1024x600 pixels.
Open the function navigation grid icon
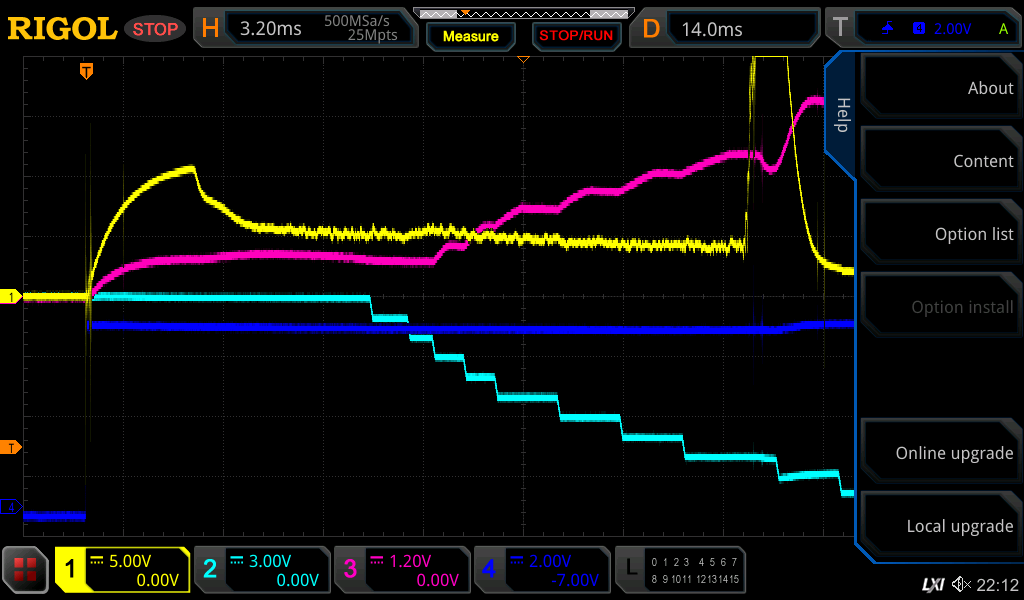point(26,570)
